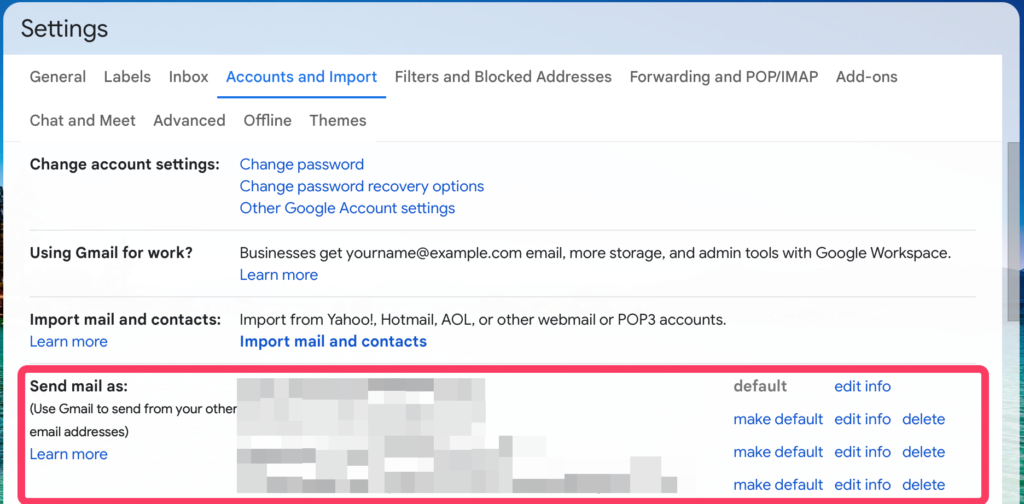
Task: Open Other Google Account settings link
Action: 347,208
